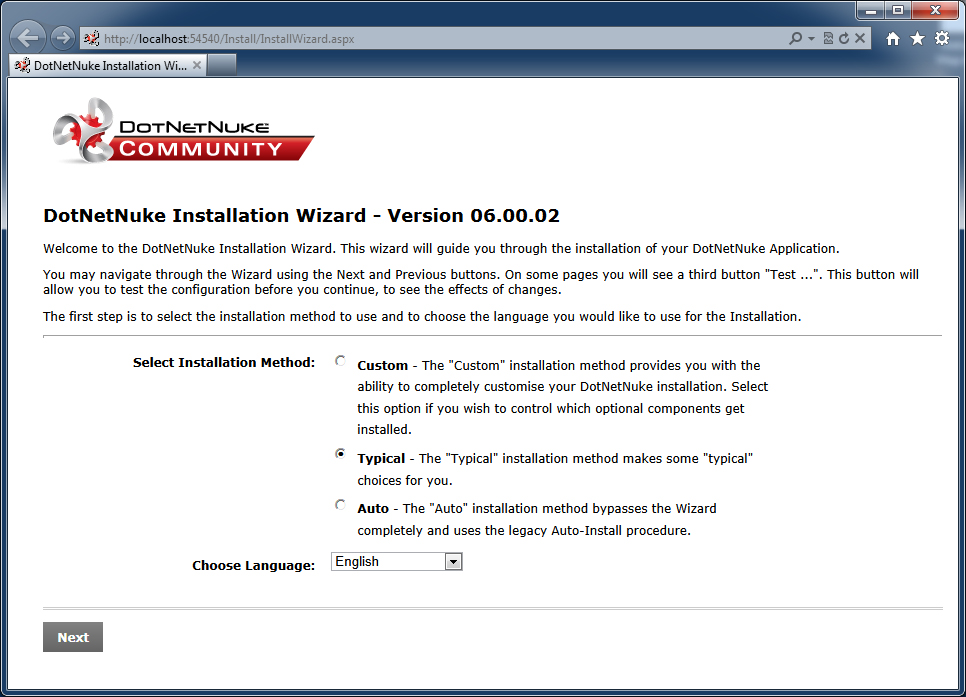
Task: Click the "Select Installation Method:" label
Action: 224,362
